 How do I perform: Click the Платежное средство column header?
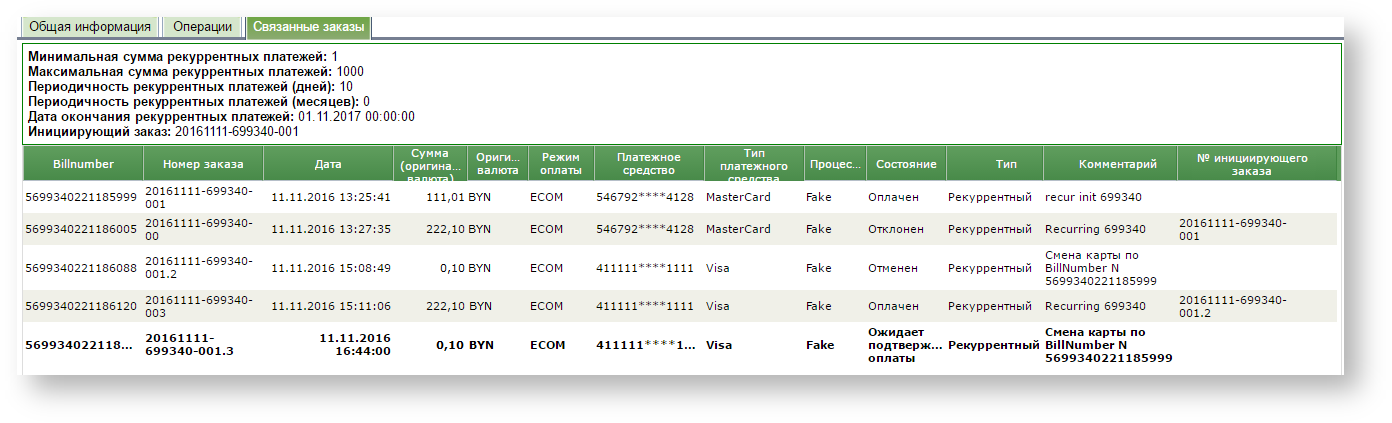(649, 164)
